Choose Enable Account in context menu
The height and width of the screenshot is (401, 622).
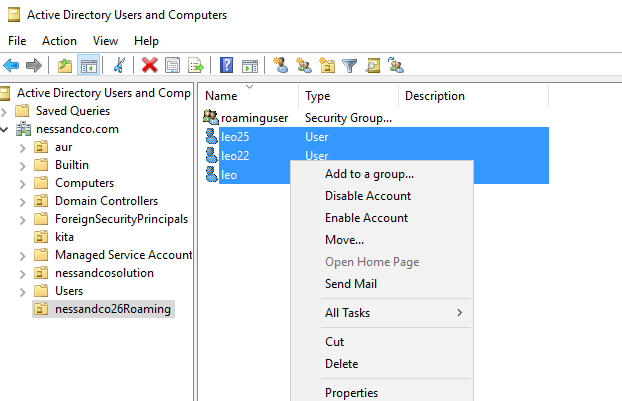(382, 218)
